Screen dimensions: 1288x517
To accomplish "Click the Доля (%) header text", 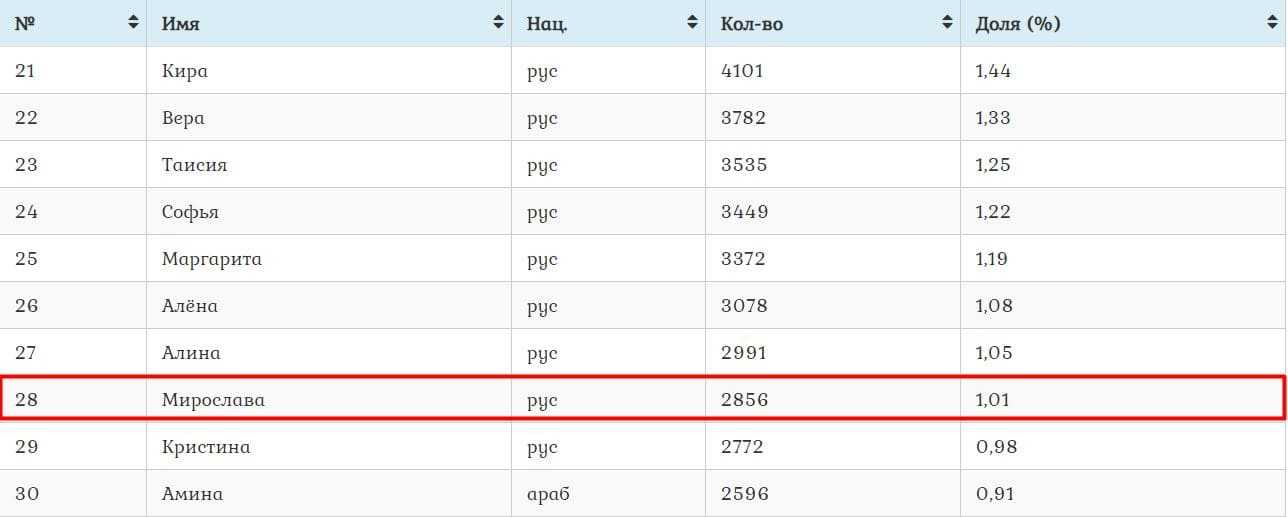I will (x=1017, y=24).
